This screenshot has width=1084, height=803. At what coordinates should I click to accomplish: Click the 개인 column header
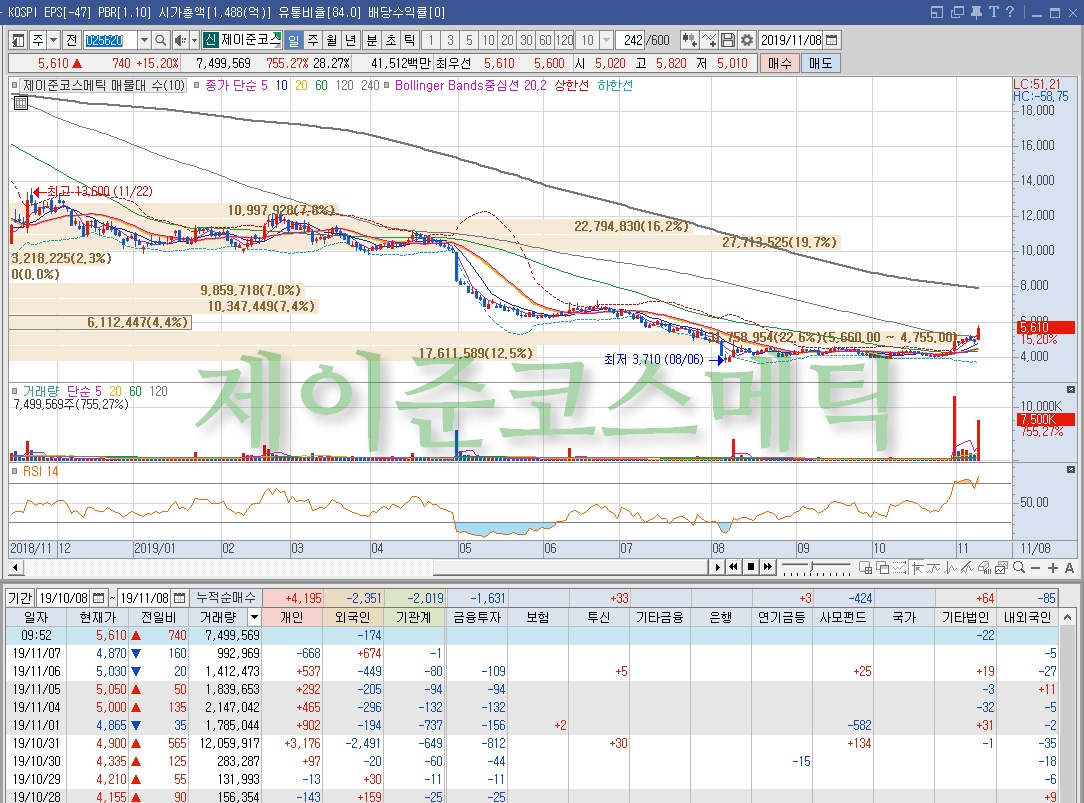click(x=292, y=617)
